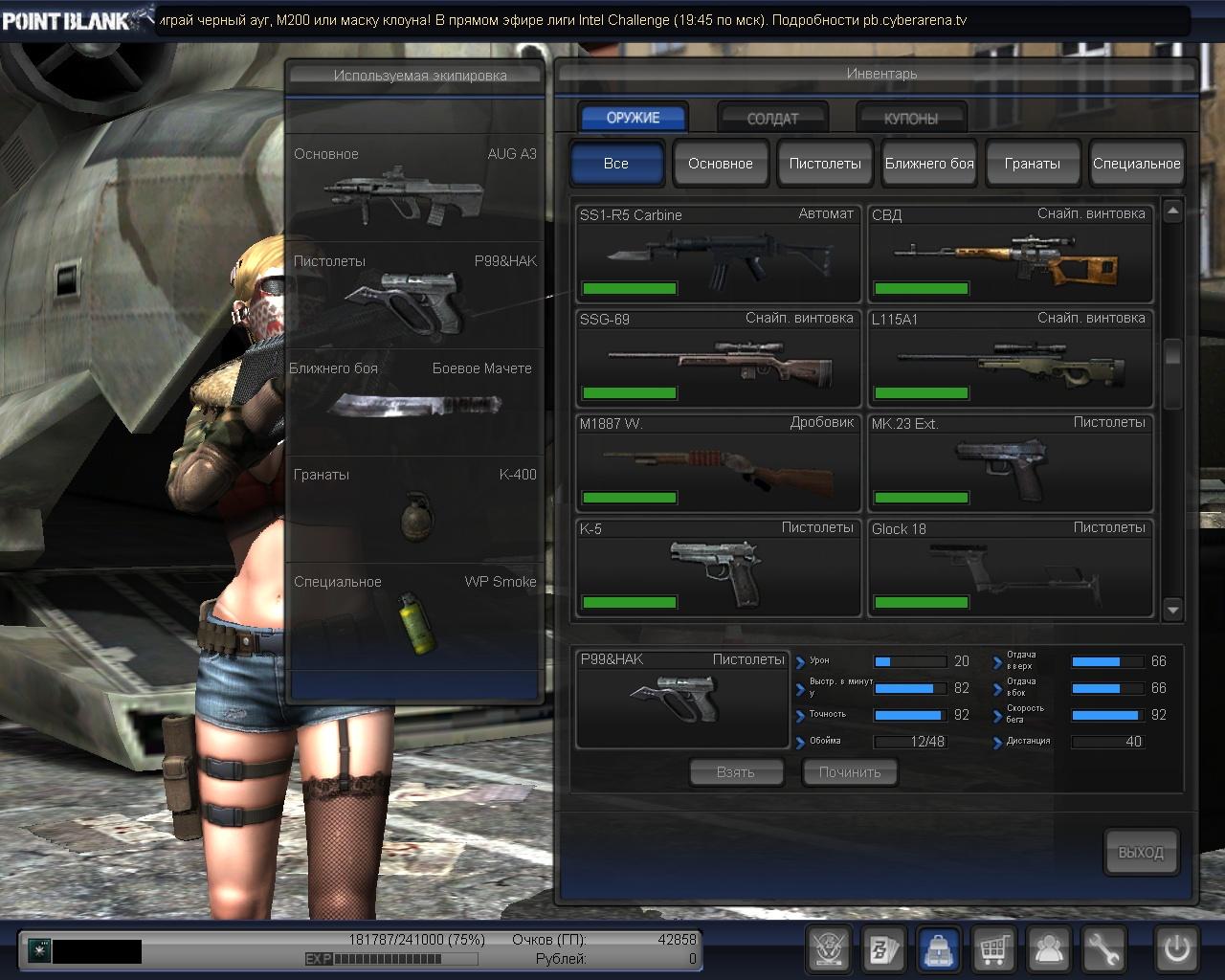Filter inventory by Гранаты

(1033, 164)
